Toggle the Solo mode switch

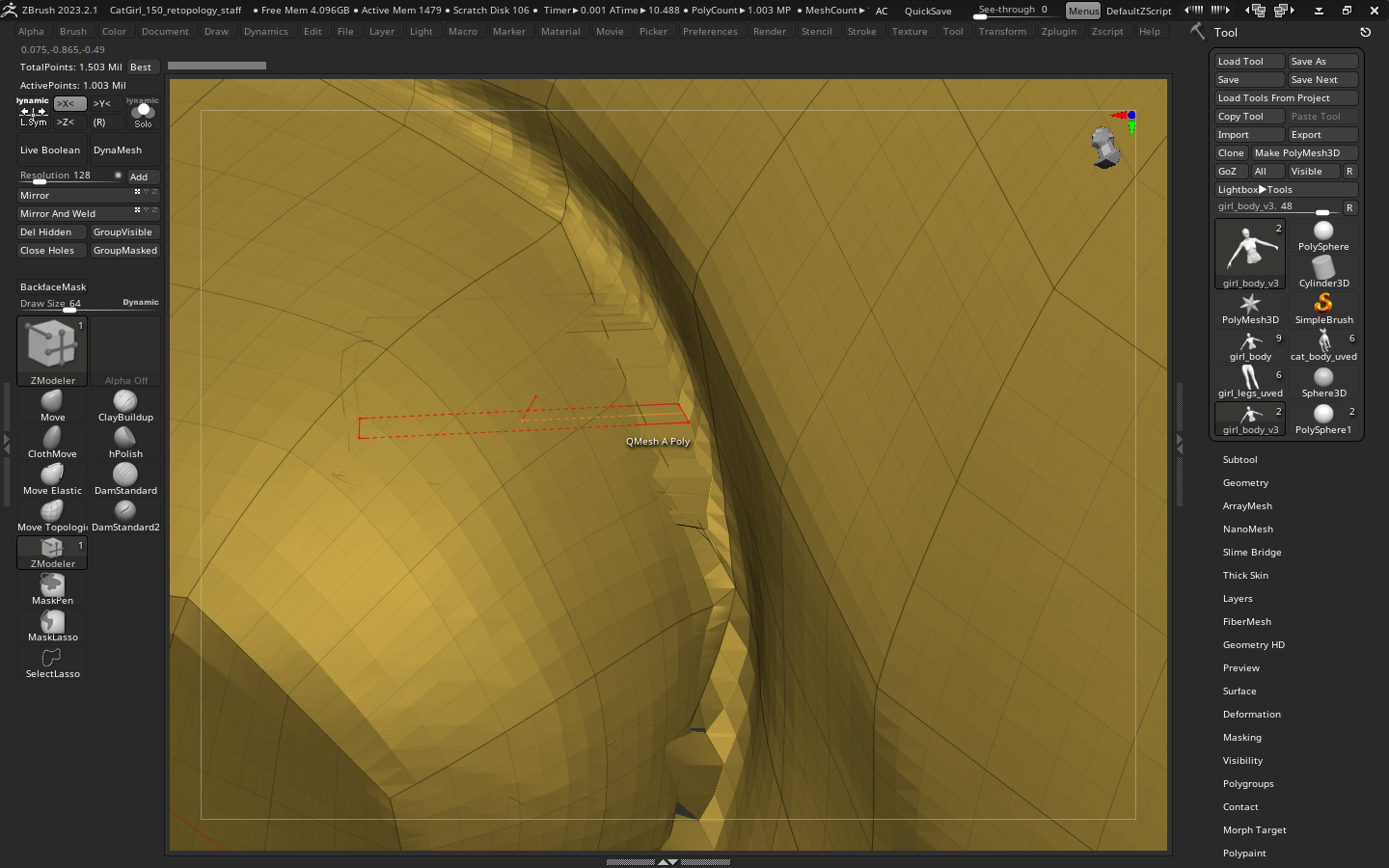pyautogui.click(x=143, y=112)
